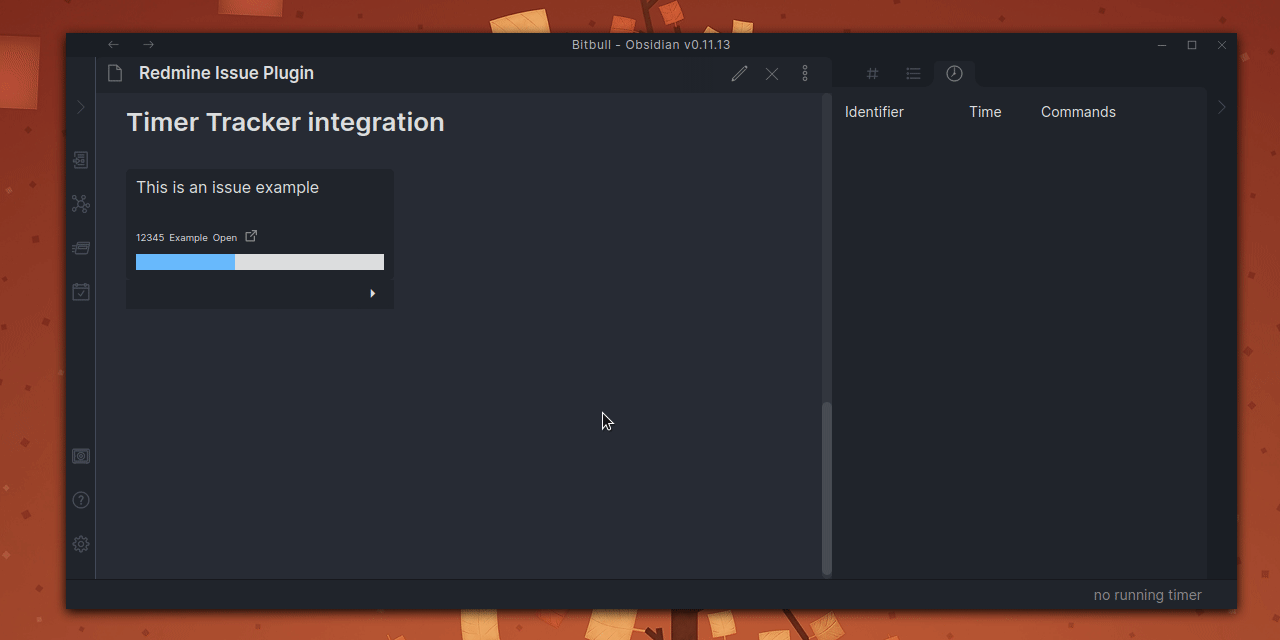This screenshot has height=640, width=1280.
Task: Click the Timer Tracker integration heading
Action: (x=285, y=122)
